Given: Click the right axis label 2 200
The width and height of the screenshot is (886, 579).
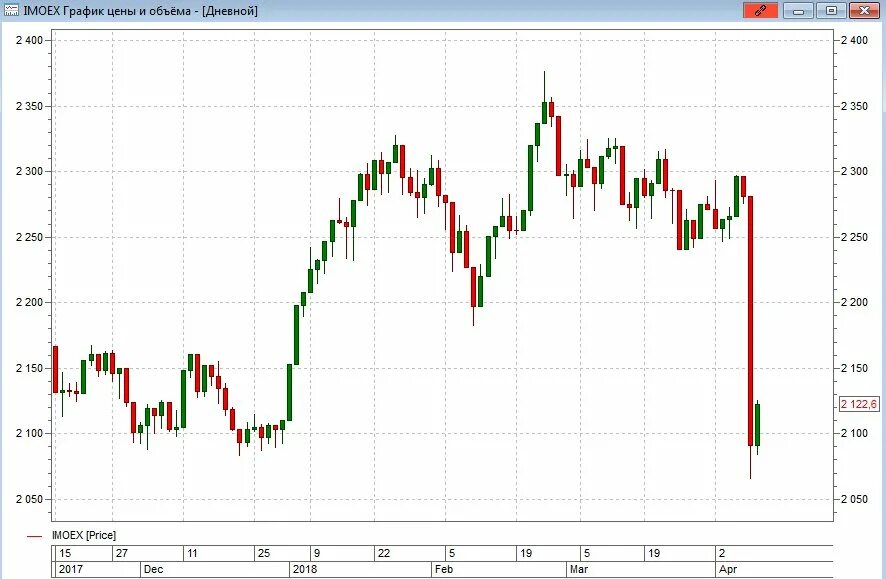Looking at the screenshot, I should click(854, 302).
